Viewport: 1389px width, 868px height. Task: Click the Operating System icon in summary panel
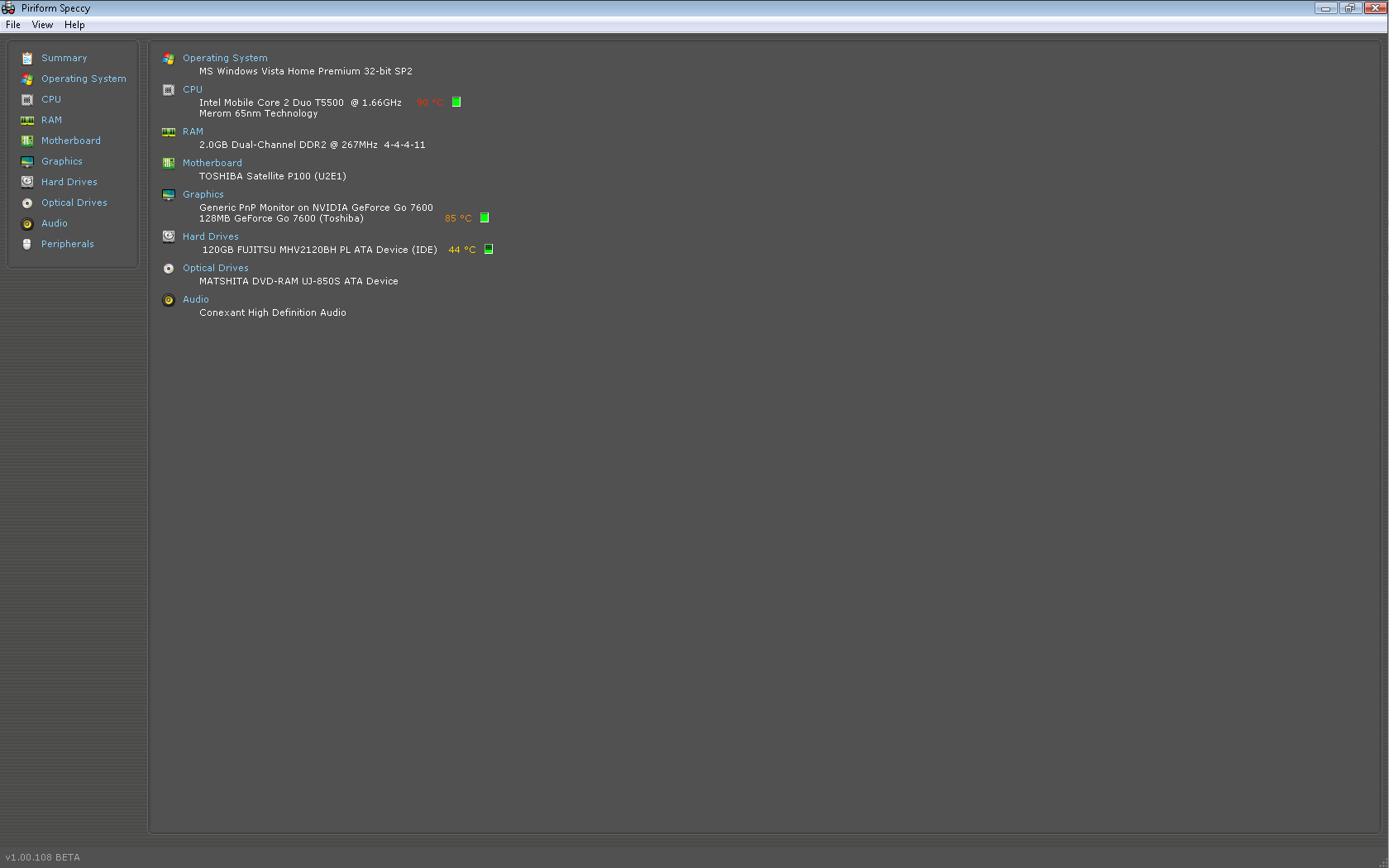[x=169, y=58]
